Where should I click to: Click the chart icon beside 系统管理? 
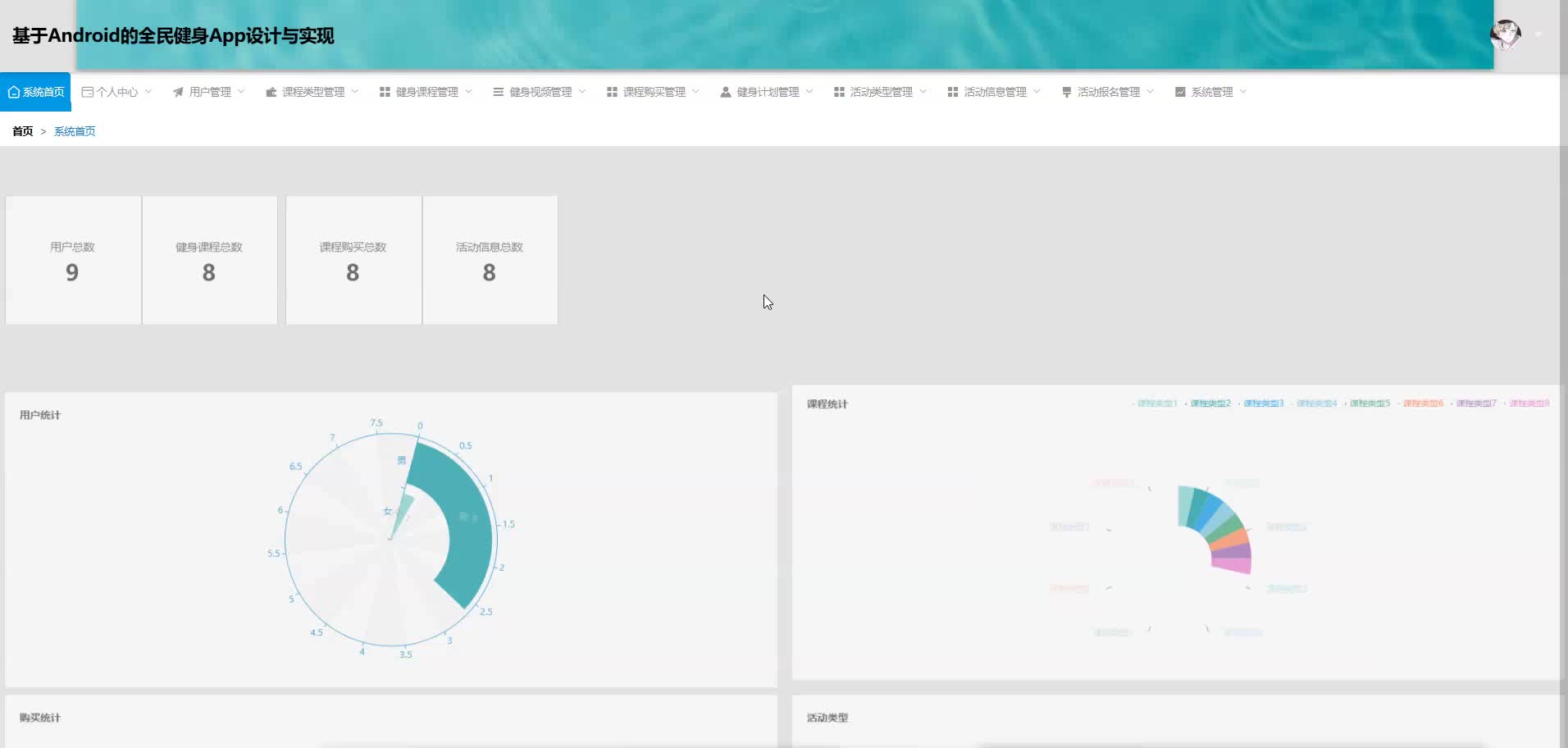[1180, 92]
